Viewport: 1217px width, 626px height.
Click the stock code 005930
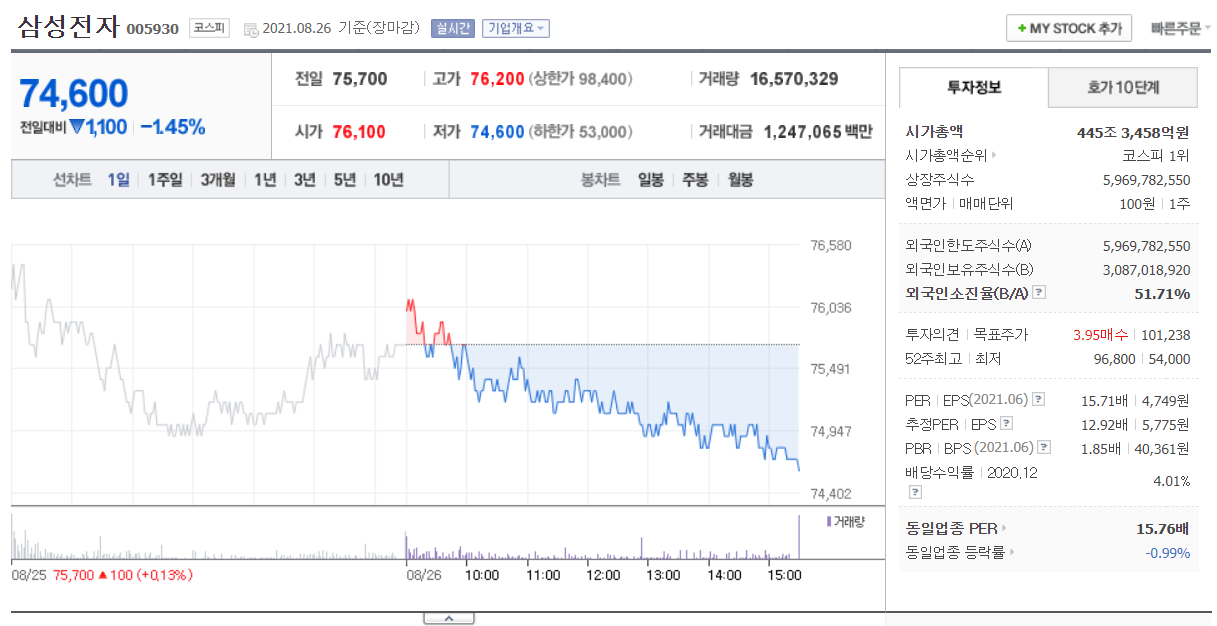[153, 30]
